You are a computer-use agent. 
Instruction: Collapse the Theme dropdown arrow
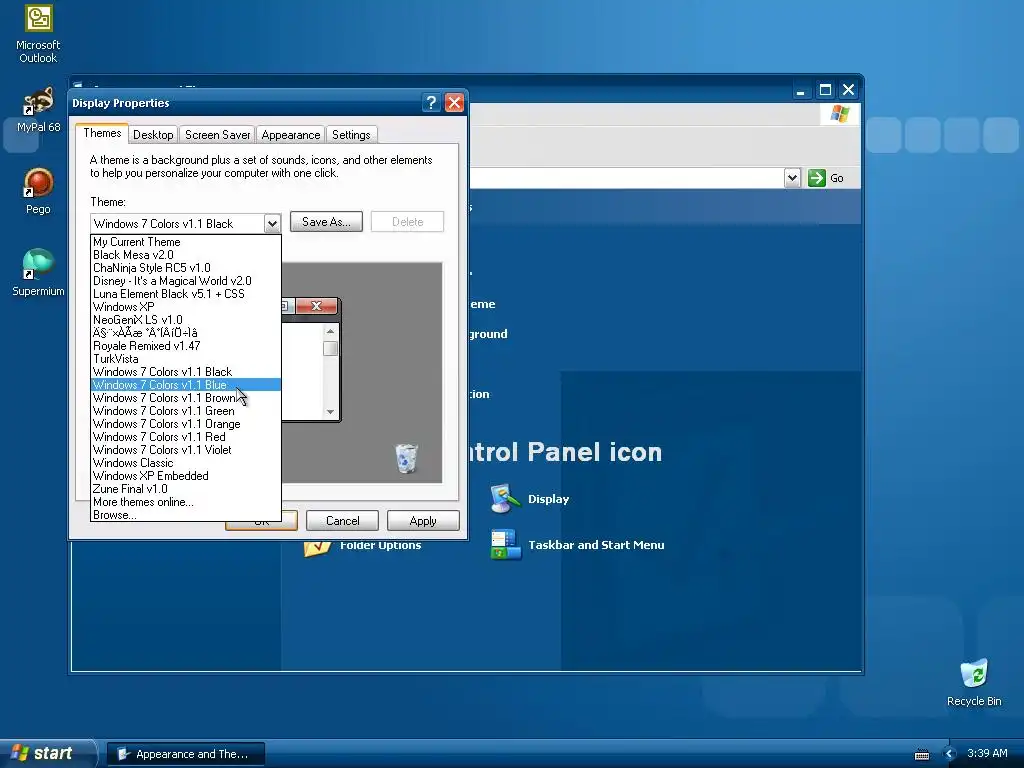tap(272, 223)
